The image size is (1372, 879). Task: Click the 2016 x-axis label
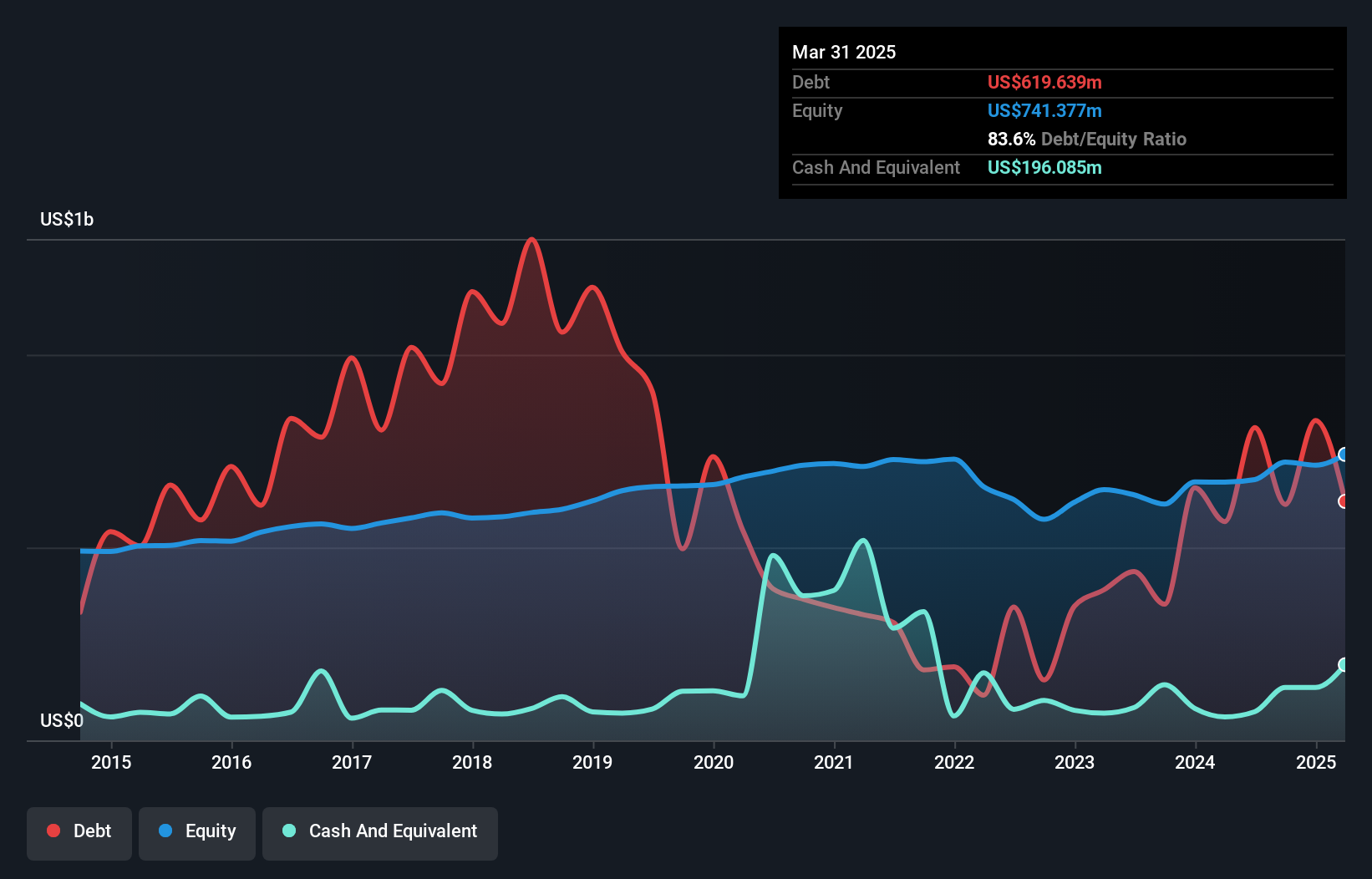(231, 762)
